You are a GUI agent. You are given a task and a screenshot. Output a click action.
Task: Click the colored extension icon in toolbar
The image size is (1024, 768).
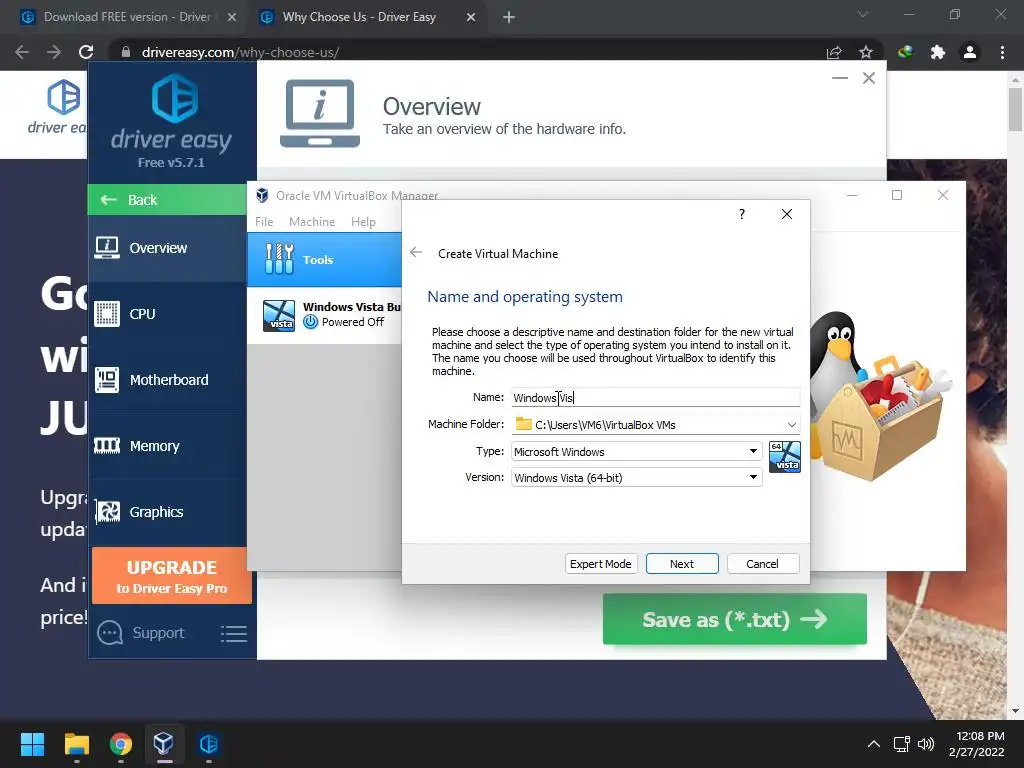tap(905, 52)
